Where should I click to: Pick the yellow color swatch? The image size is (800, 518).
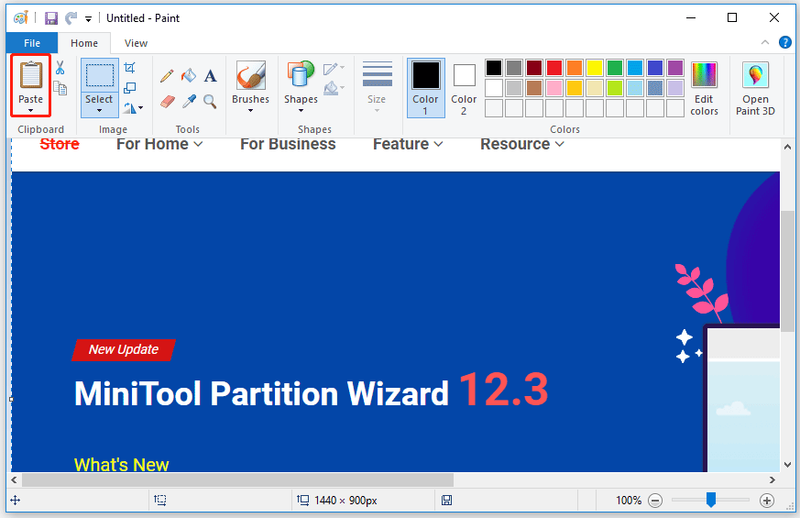pyautogui.click(x=594, y=67)
